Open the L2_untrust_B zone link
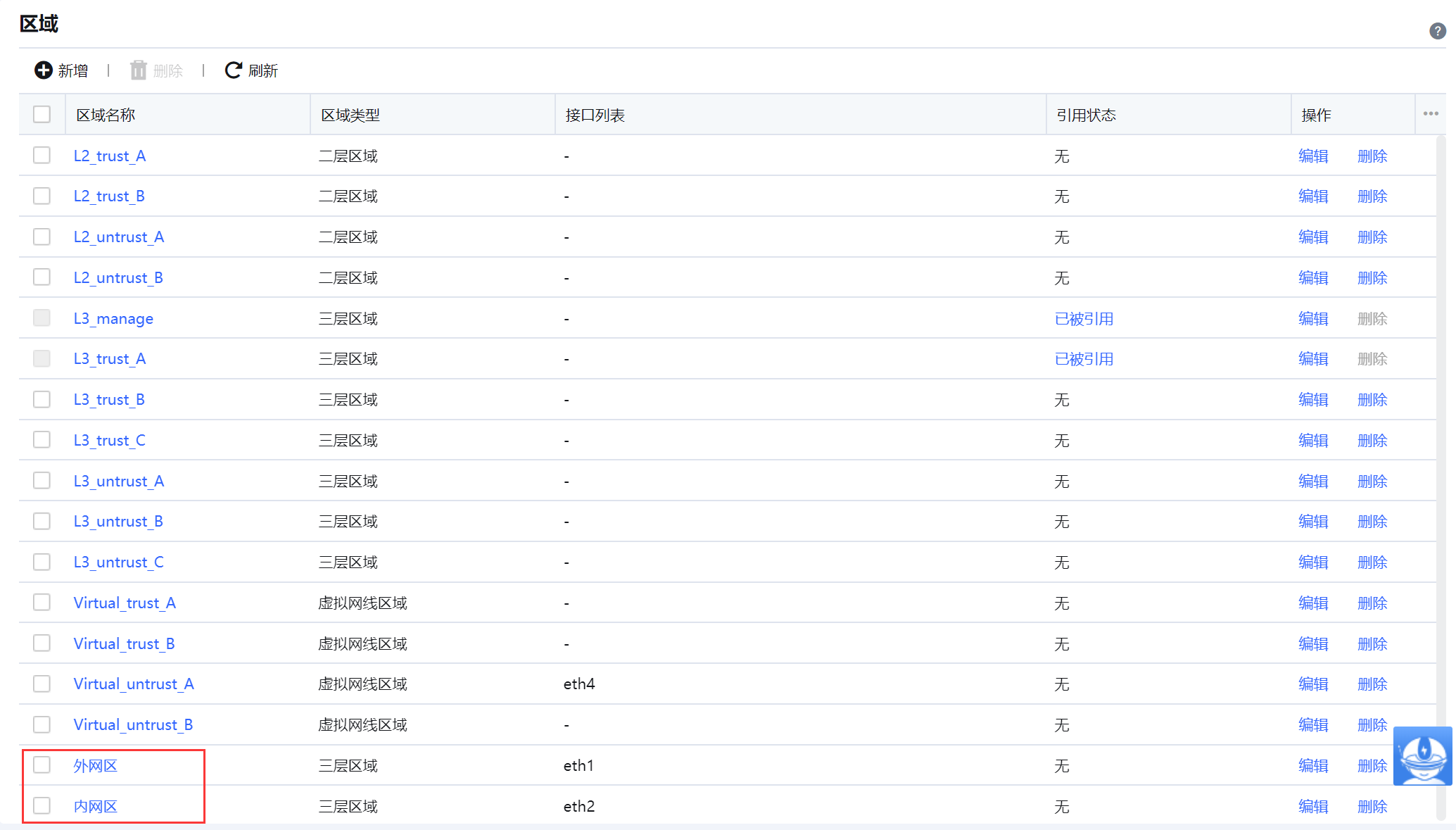The height and width of the screenshot is (830, 1456). coord(118,277)
